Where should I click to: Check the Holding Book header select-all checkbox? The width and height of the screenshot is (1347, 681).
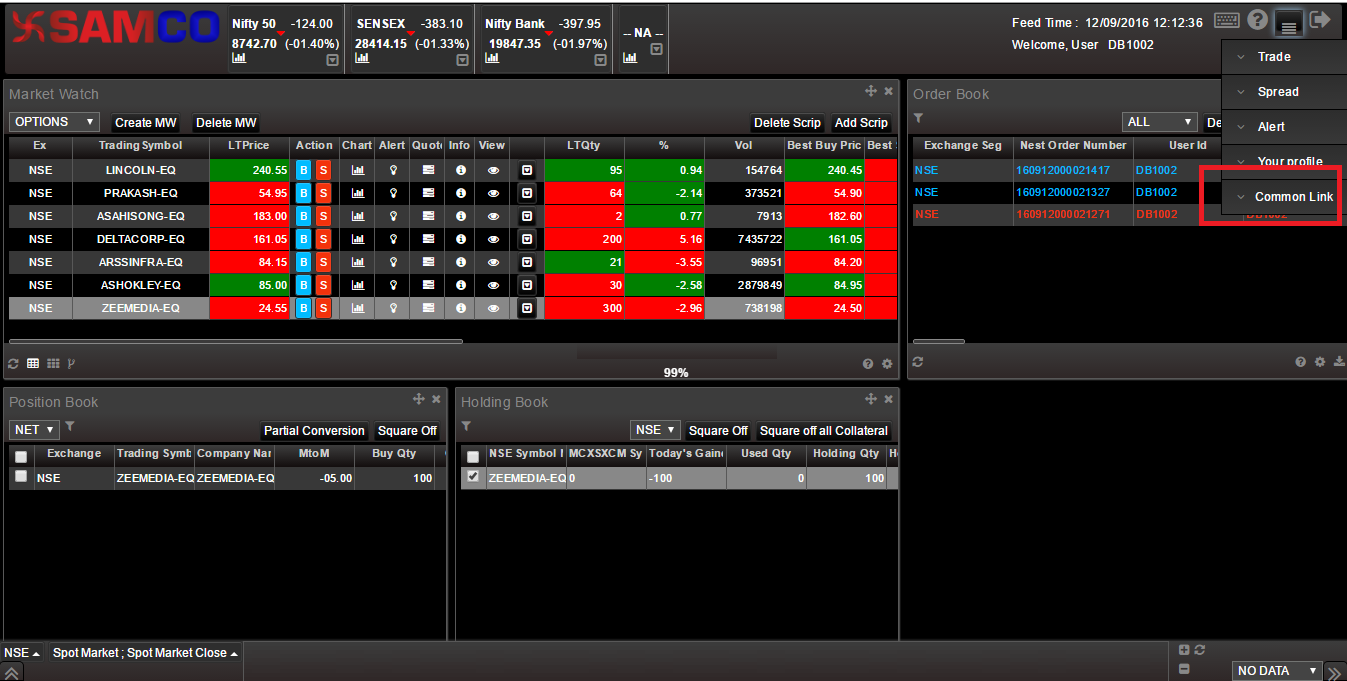[x=473, y=456]
